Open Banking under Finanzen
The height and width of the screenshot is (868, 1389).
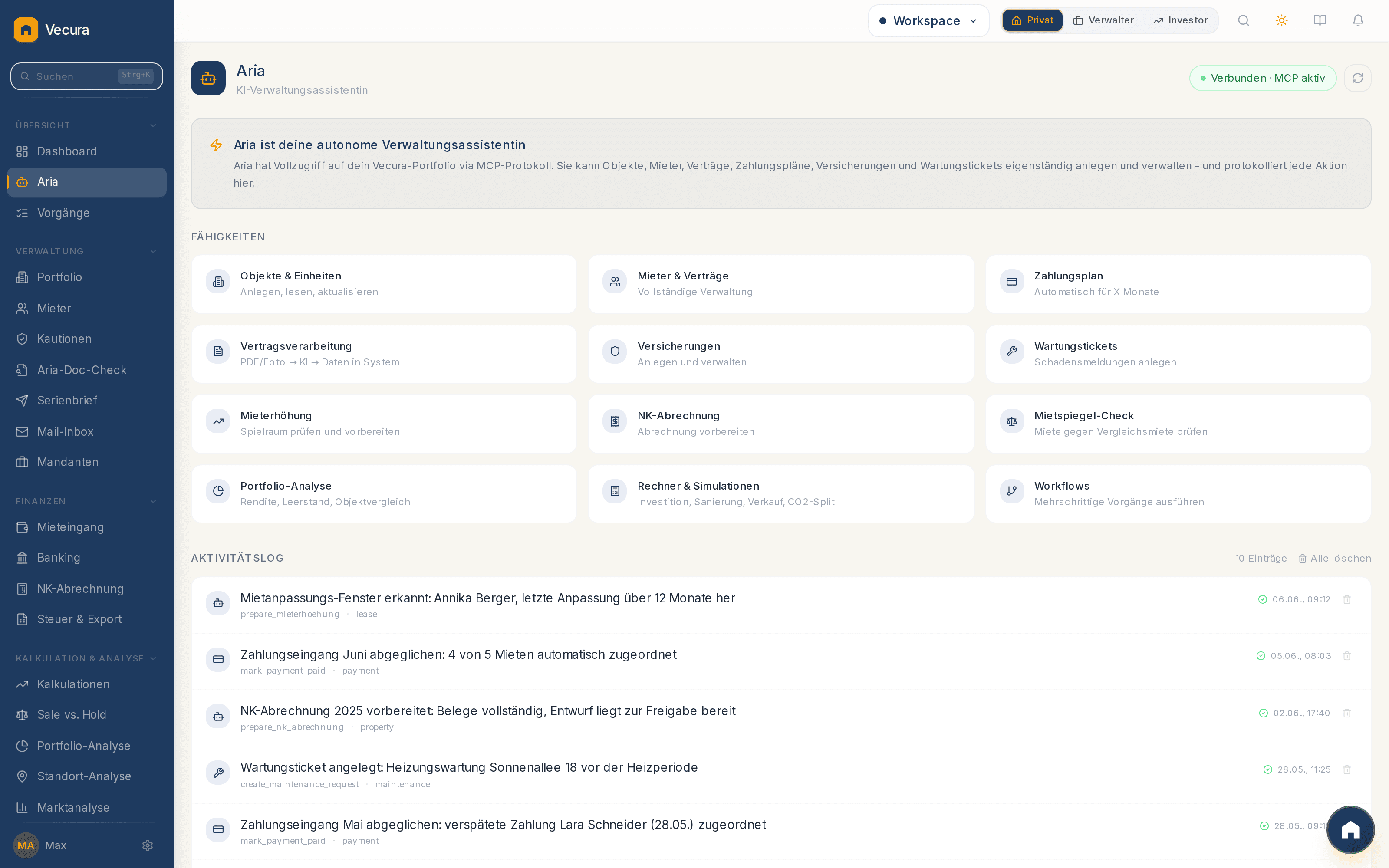(x=87, y=557)
